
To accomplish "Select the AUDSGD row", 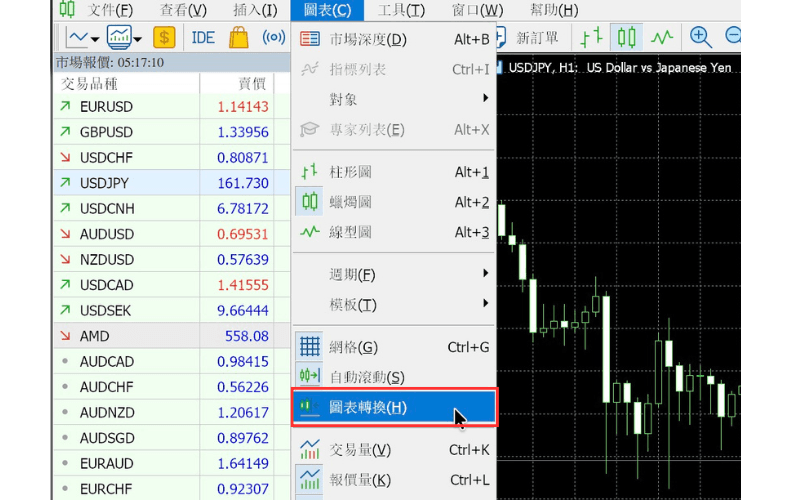I will 172,438.
